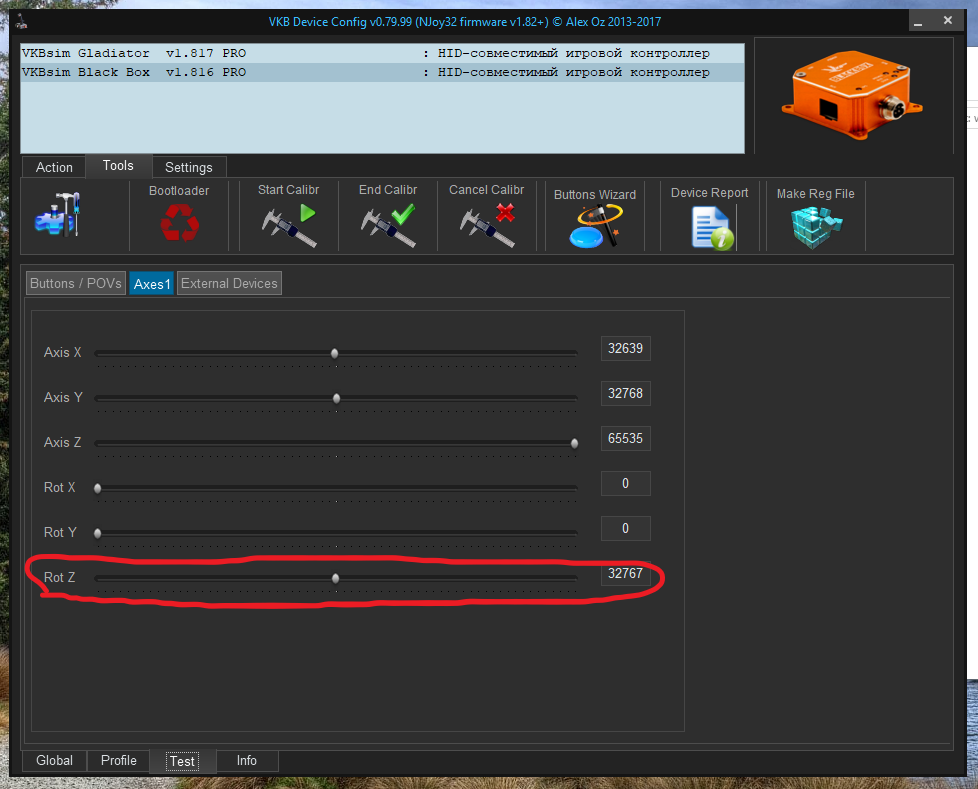Click the Rot X label

click(59, 487)
